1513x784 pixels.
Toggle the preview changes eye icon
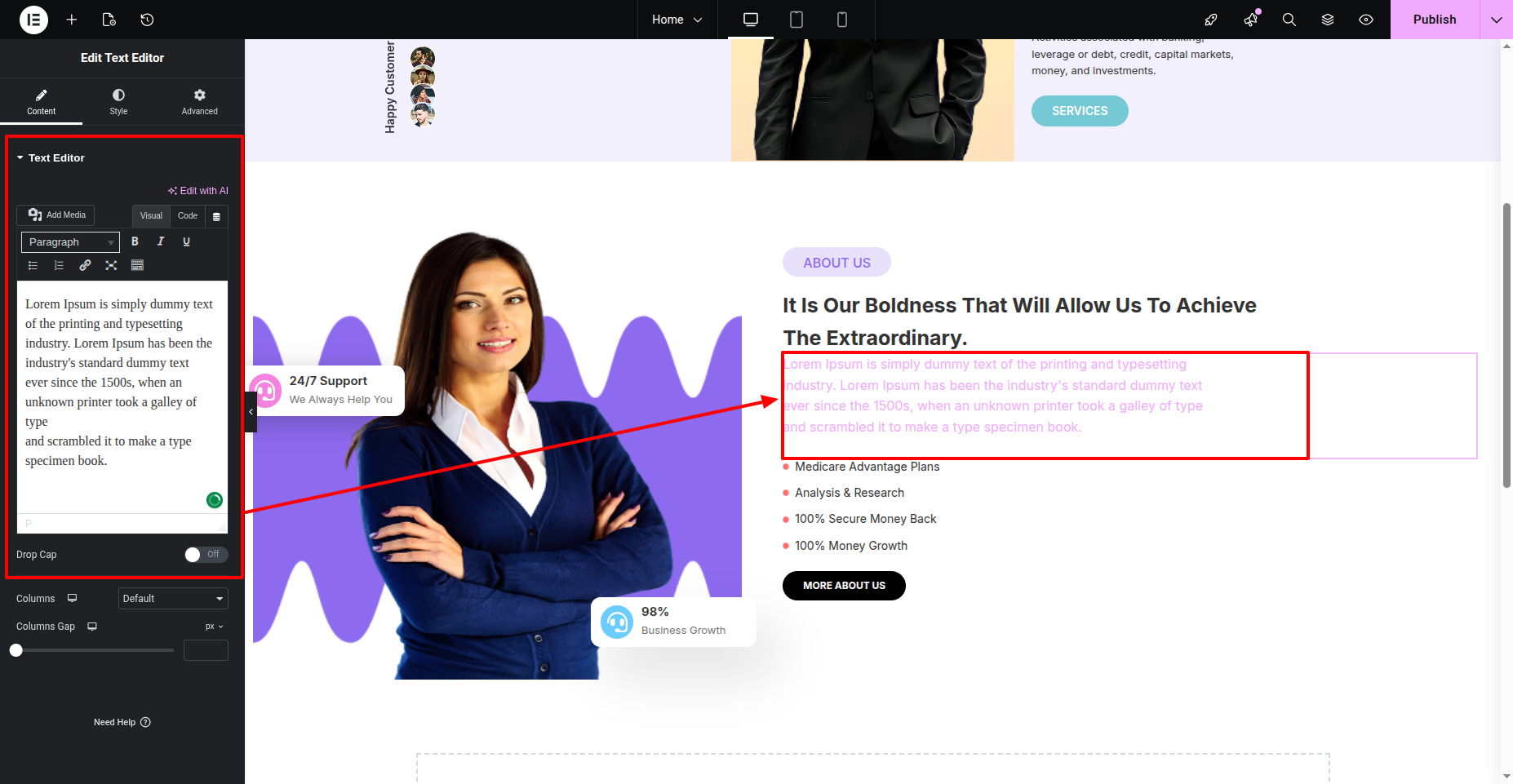click(1366, 20)
